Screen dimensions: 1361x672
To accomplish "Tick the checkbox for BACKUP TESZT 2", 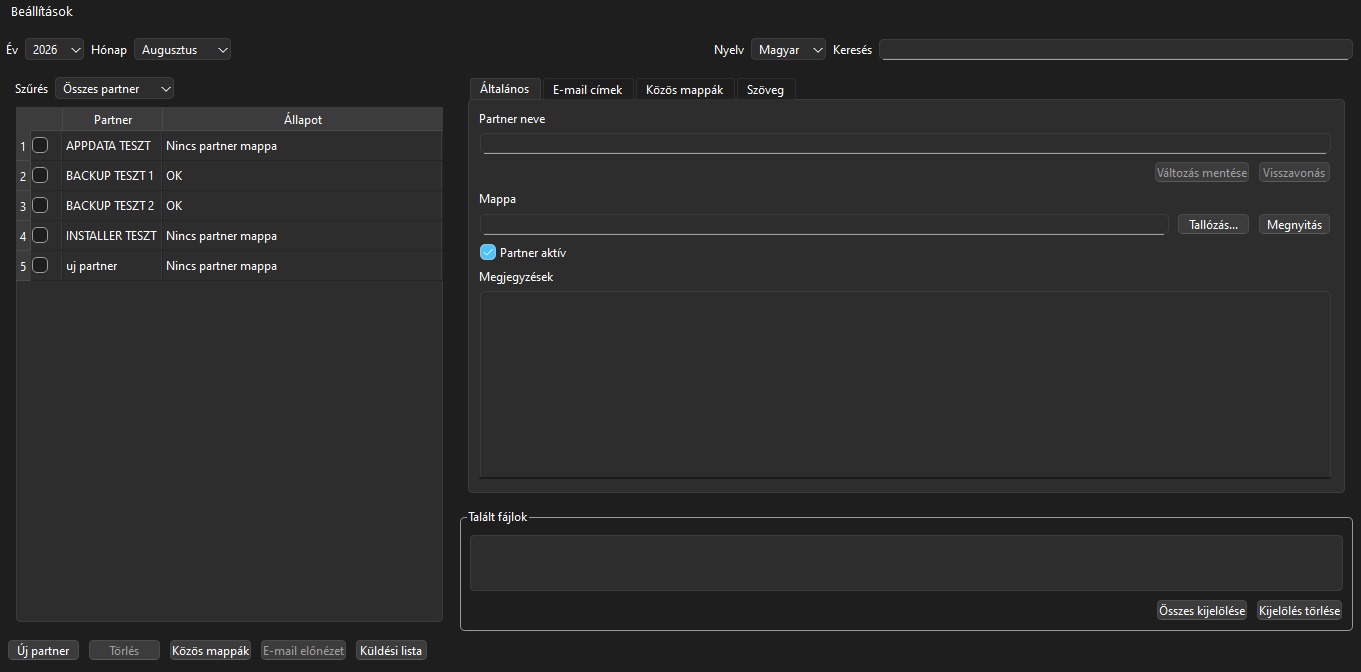I will click(x=40, y=205).
